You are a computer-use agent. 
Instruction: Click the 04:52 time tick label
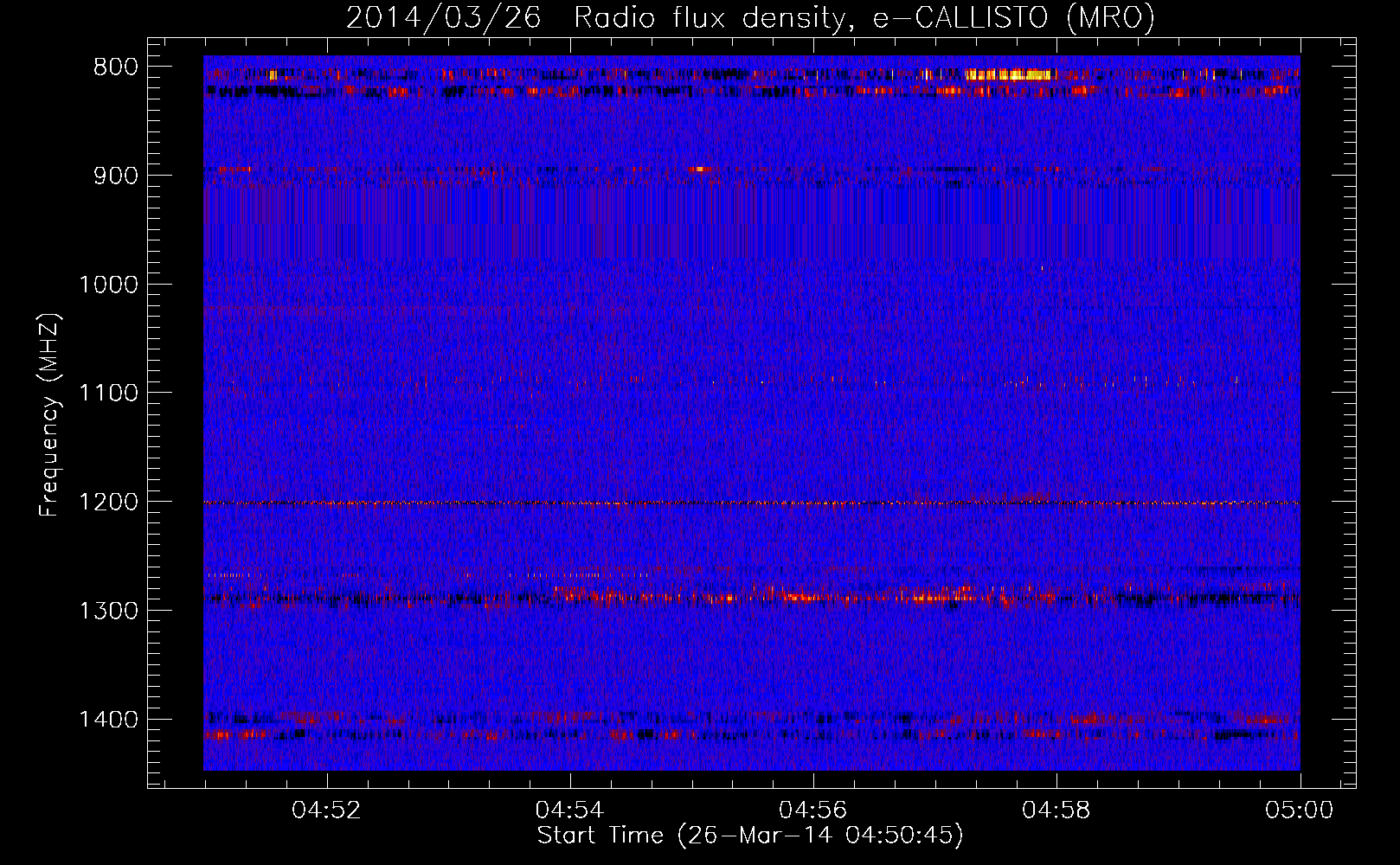coord(326,811)
